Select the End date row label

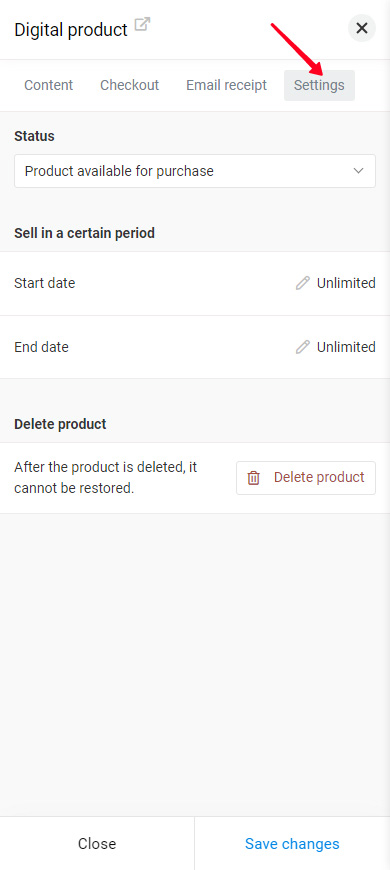coord(41,347)
